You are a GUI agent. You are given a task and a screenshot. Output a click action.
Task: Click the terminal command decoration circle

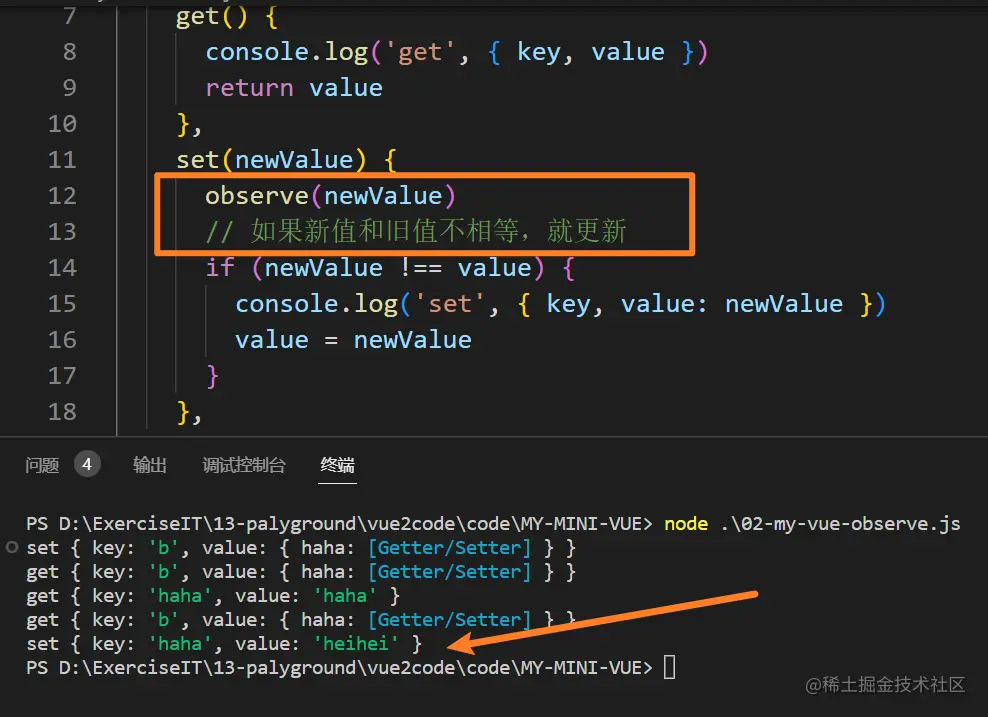[x=11, y=547]
